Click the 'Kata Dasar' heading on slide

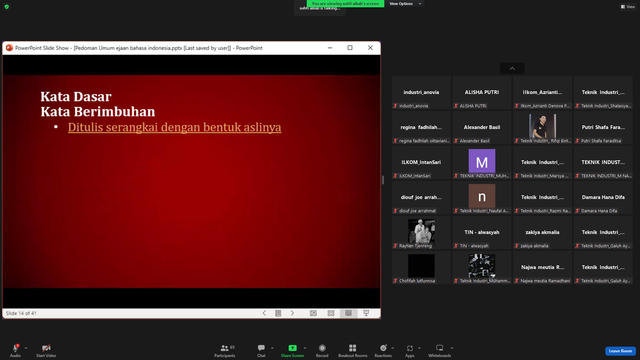(x=76, y=96)
